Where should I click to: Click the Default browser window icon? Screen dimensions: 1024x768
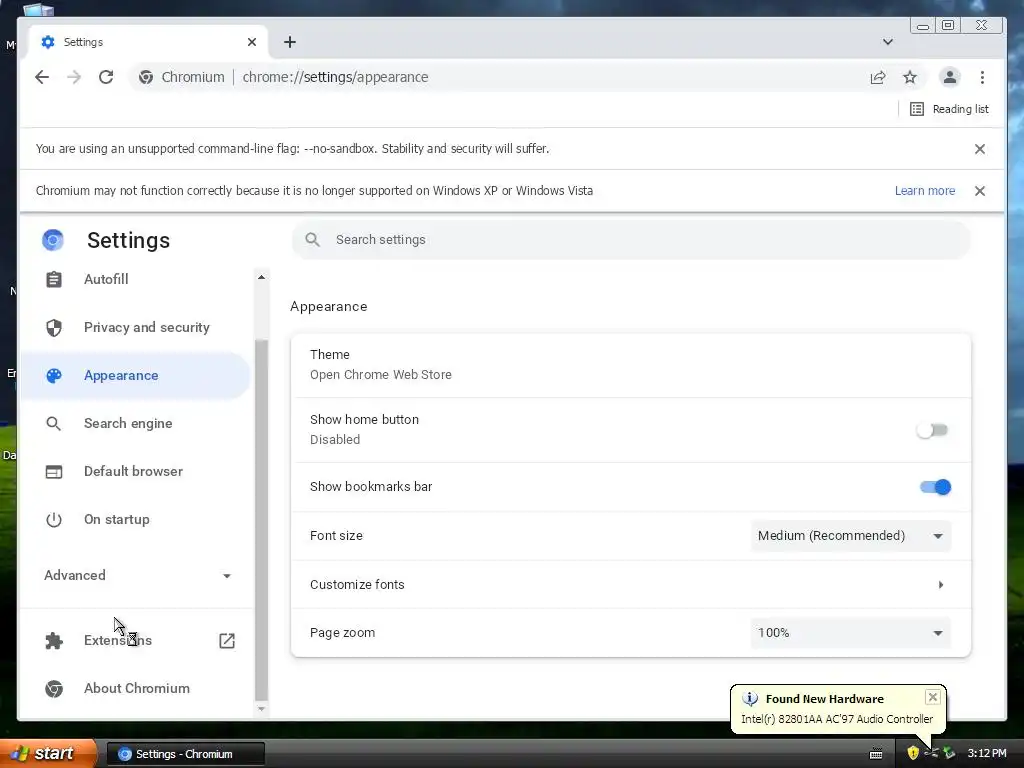(54, 472)
